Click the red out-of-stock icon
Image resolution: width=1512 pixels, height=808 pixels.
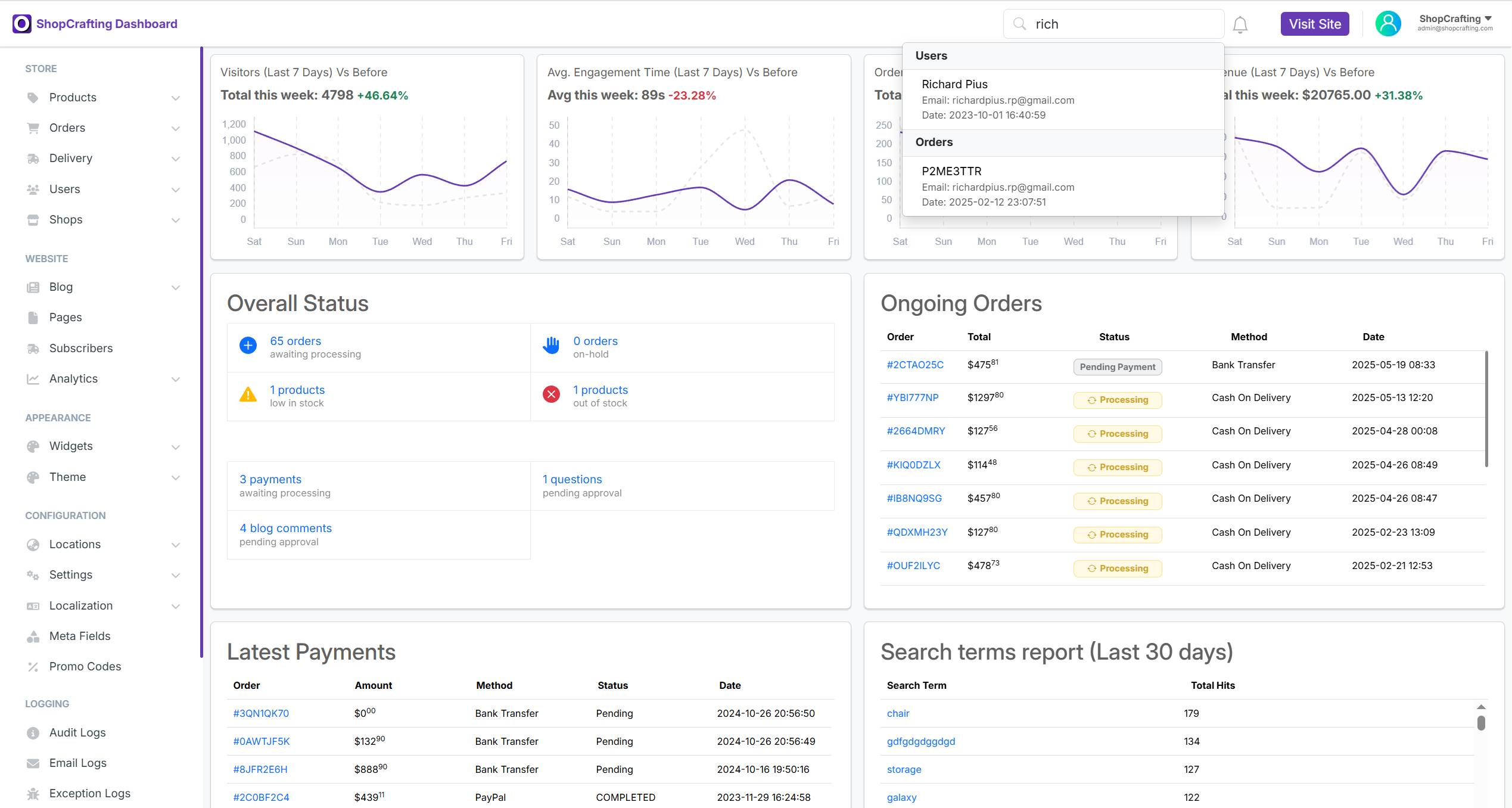coord(551,394)
